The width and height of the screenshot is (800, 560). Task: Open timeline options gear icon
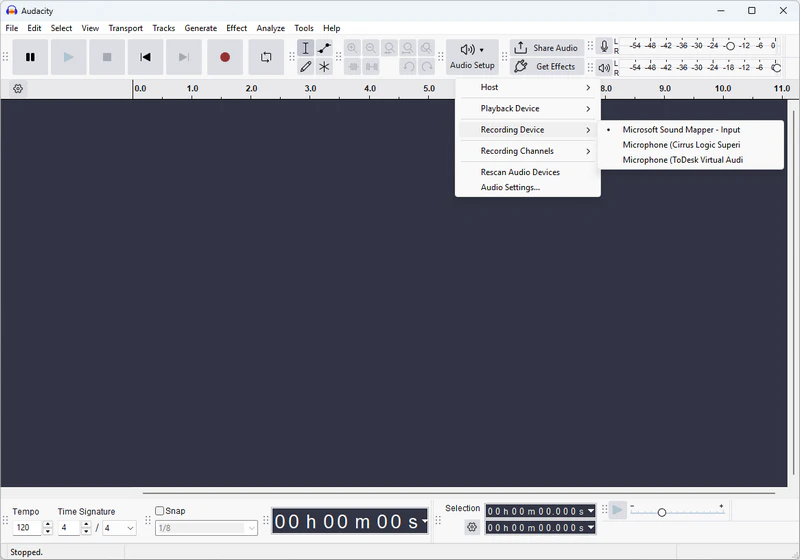[18, 89]
